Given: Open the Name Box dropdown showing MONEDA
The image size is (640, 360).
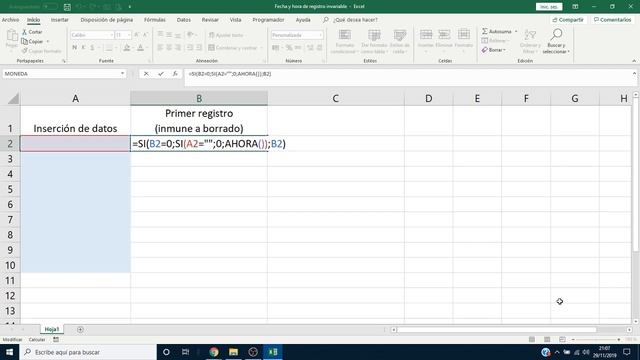Looking at the screenshot, I should (122, 74).
